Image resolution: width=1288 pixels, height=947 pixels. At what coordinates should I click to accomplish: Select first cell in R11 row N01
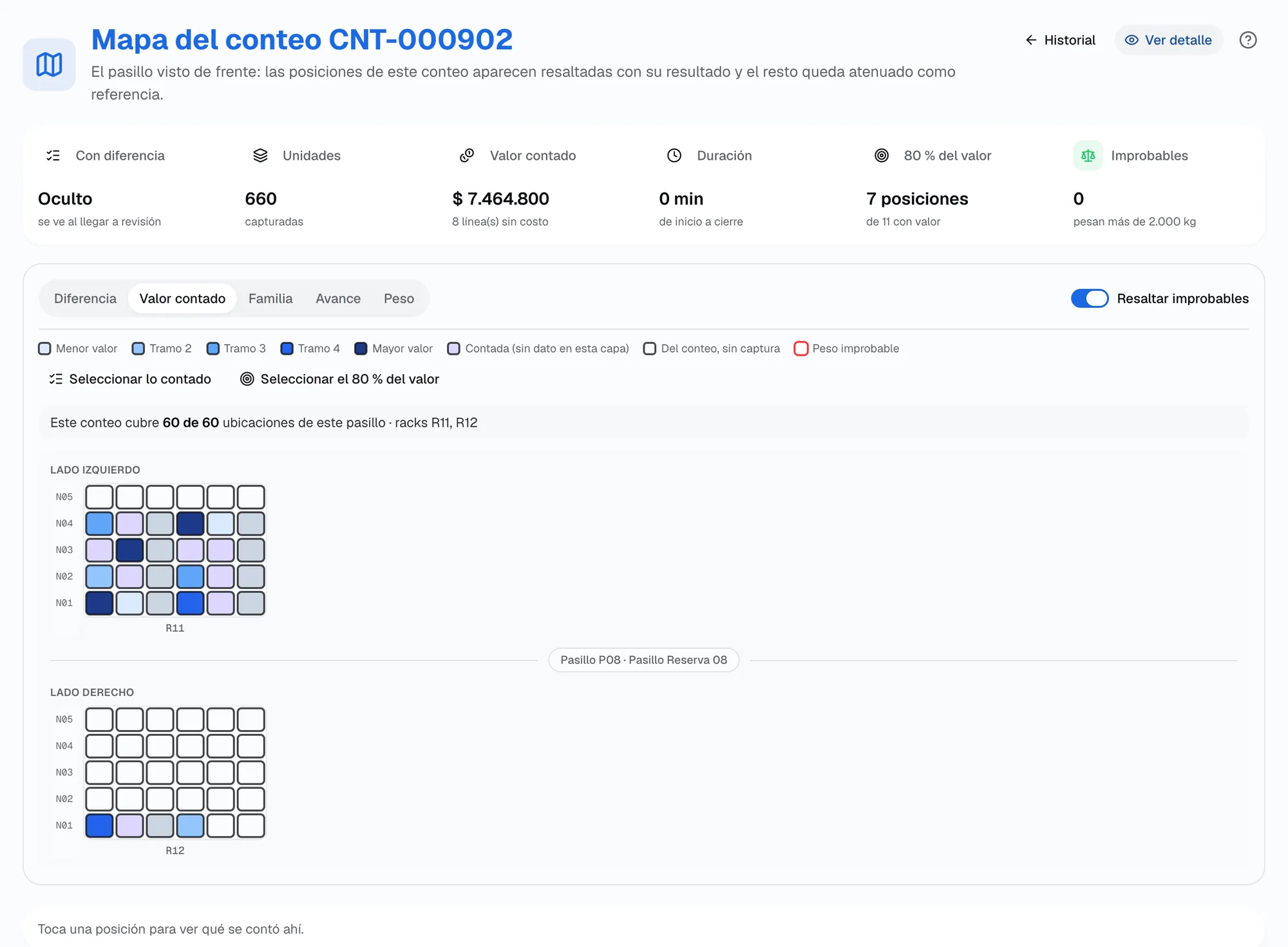99,603
